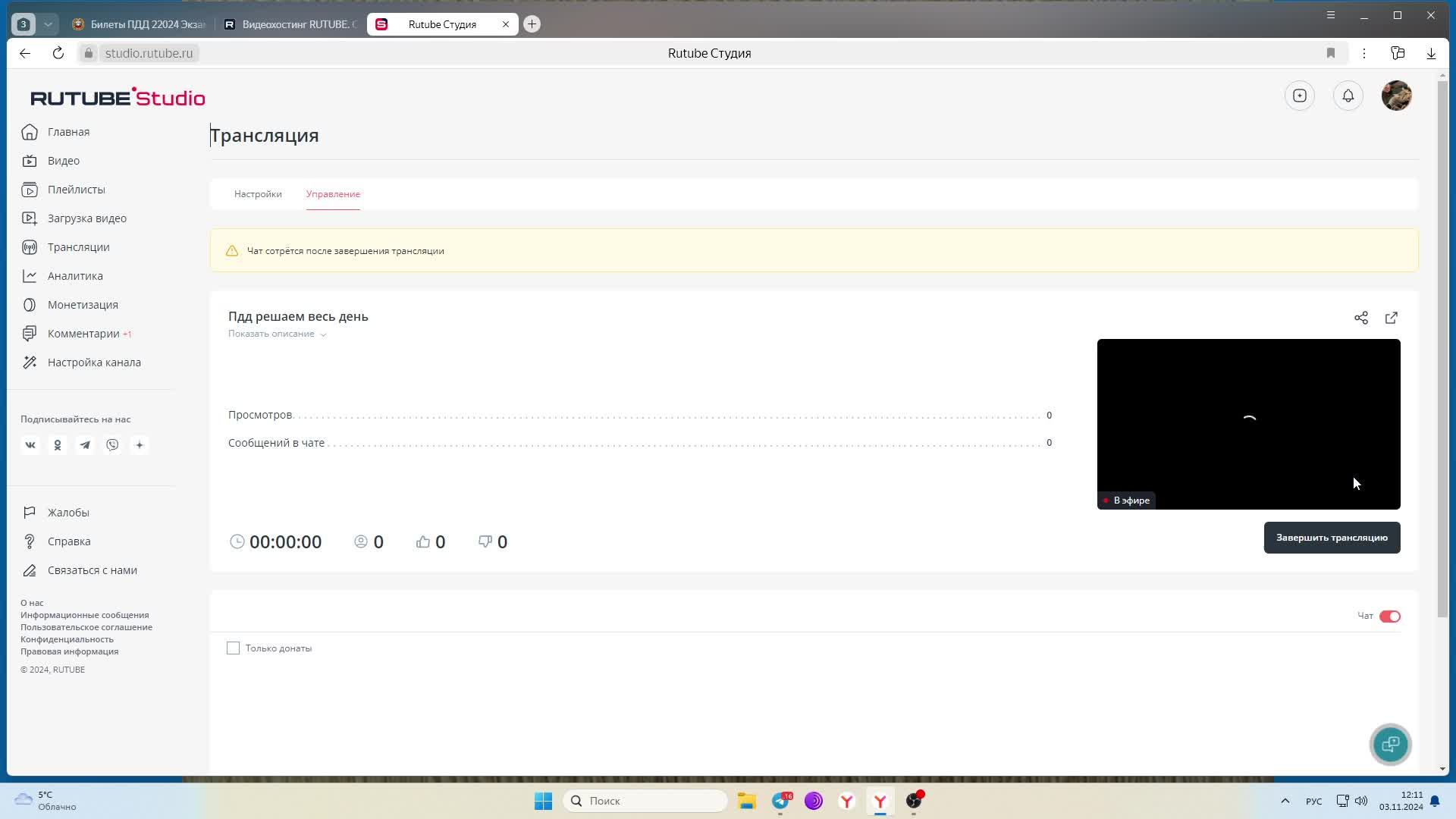
Task: Switch to Видеохостинг RUTUBE browser tab
Action: pyautogui.click(x=290, y=24)
